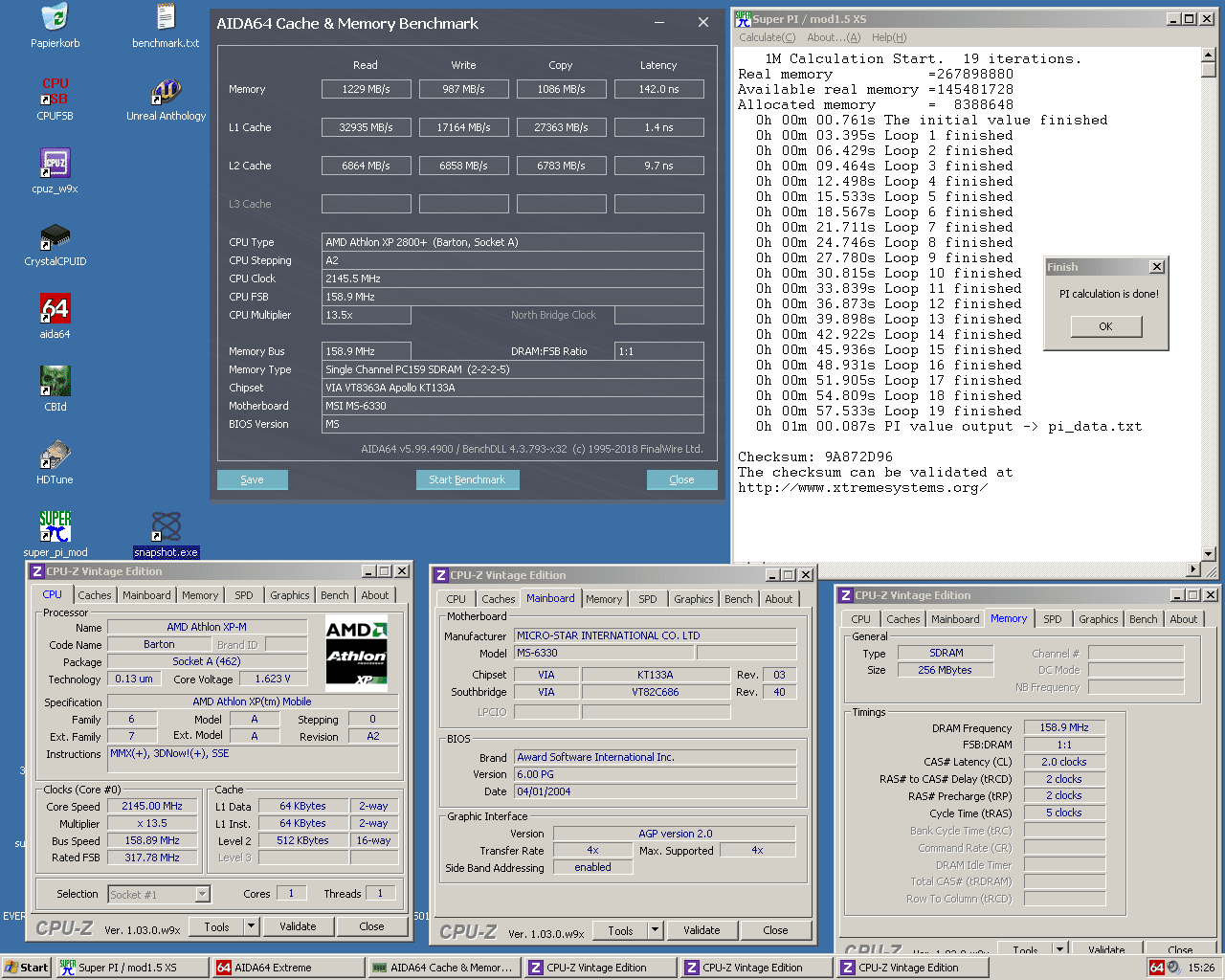Expand Tools dropdown arrow in CPU-Z CPU window
Image resolution: width=1225 pixels, height=980 pixels.
tap(252, 926)
